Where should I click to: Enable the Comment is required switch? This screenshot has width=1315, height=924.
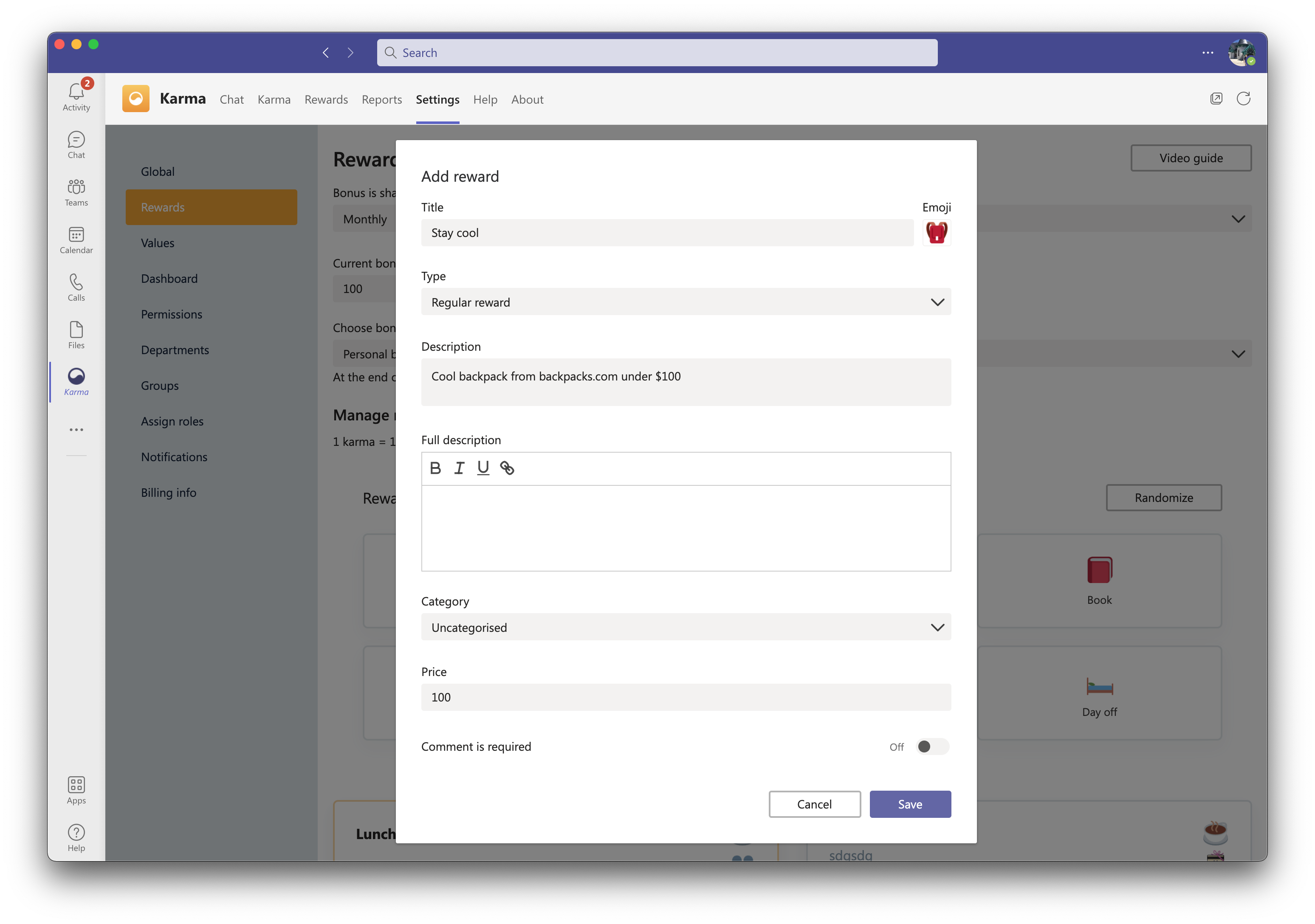pyautogui.click(x=931, y=747)
